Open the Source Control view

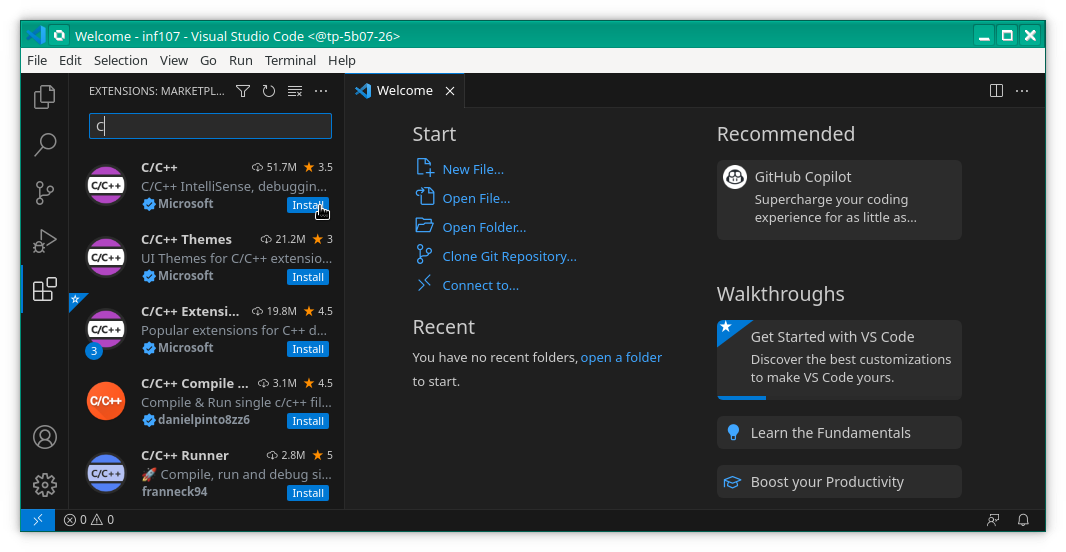pyautogui.click(x=45, y=193)
